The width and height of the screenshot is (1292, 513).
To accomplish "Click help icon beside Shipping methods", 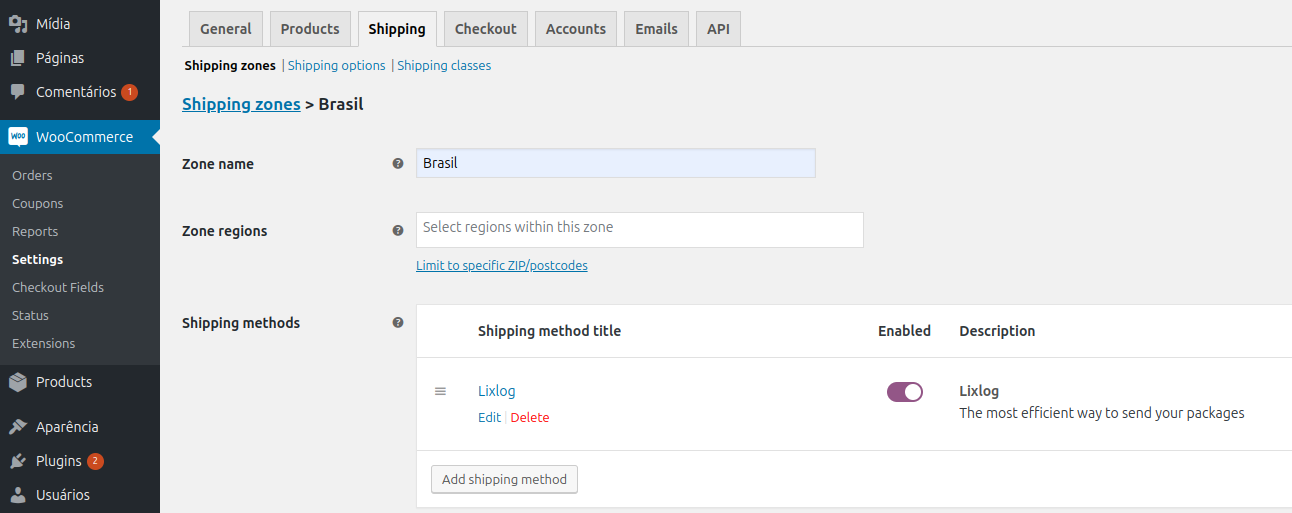I will pyautogui.click(x=398, y=323).
